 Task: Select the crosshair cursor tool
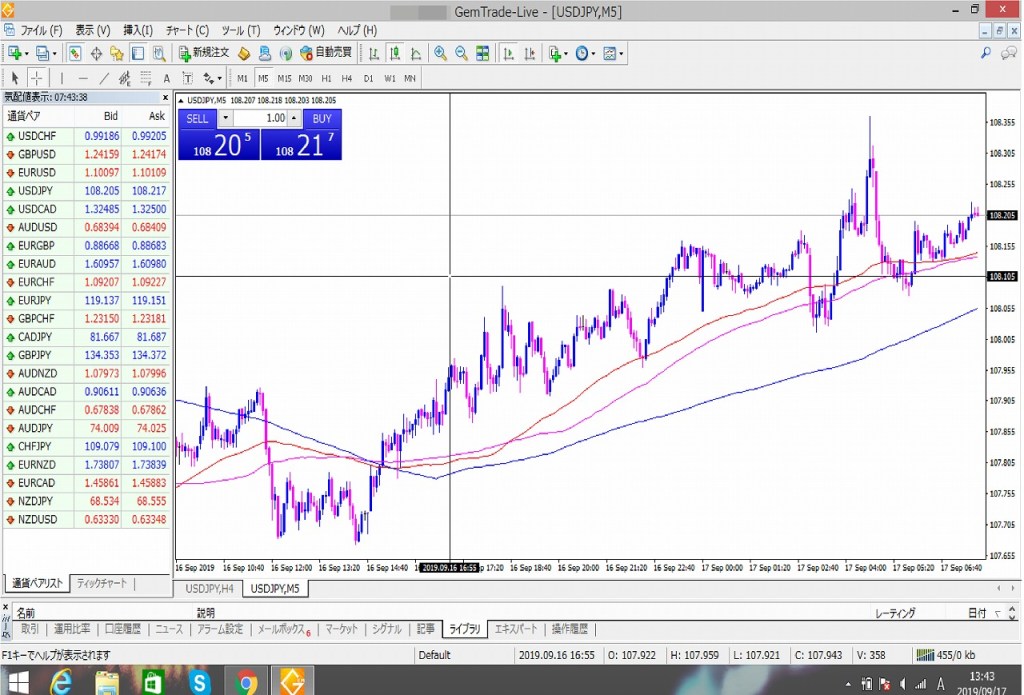click(x=37, y=78)
